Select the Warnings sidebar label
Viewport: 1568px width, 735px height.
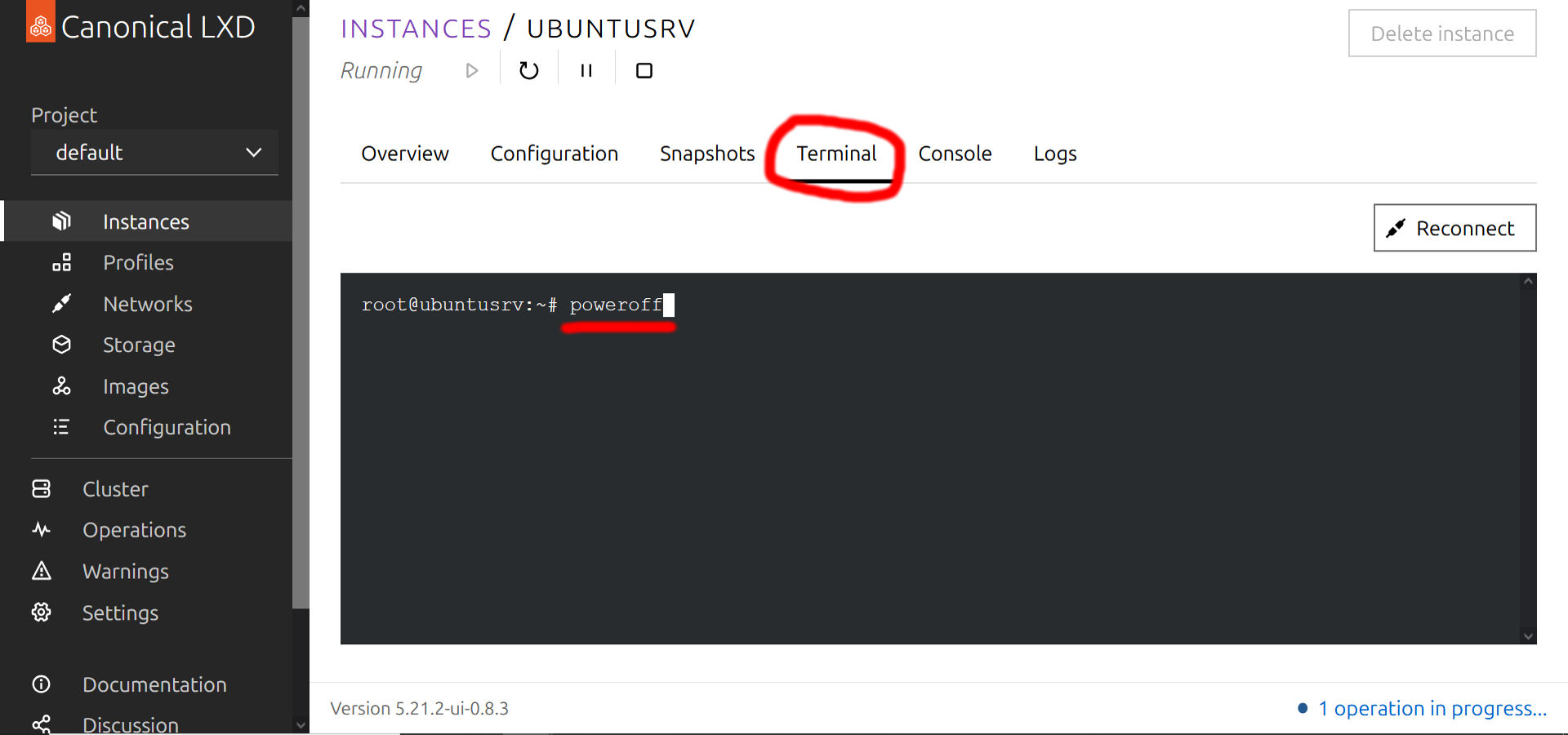point(126,571)
